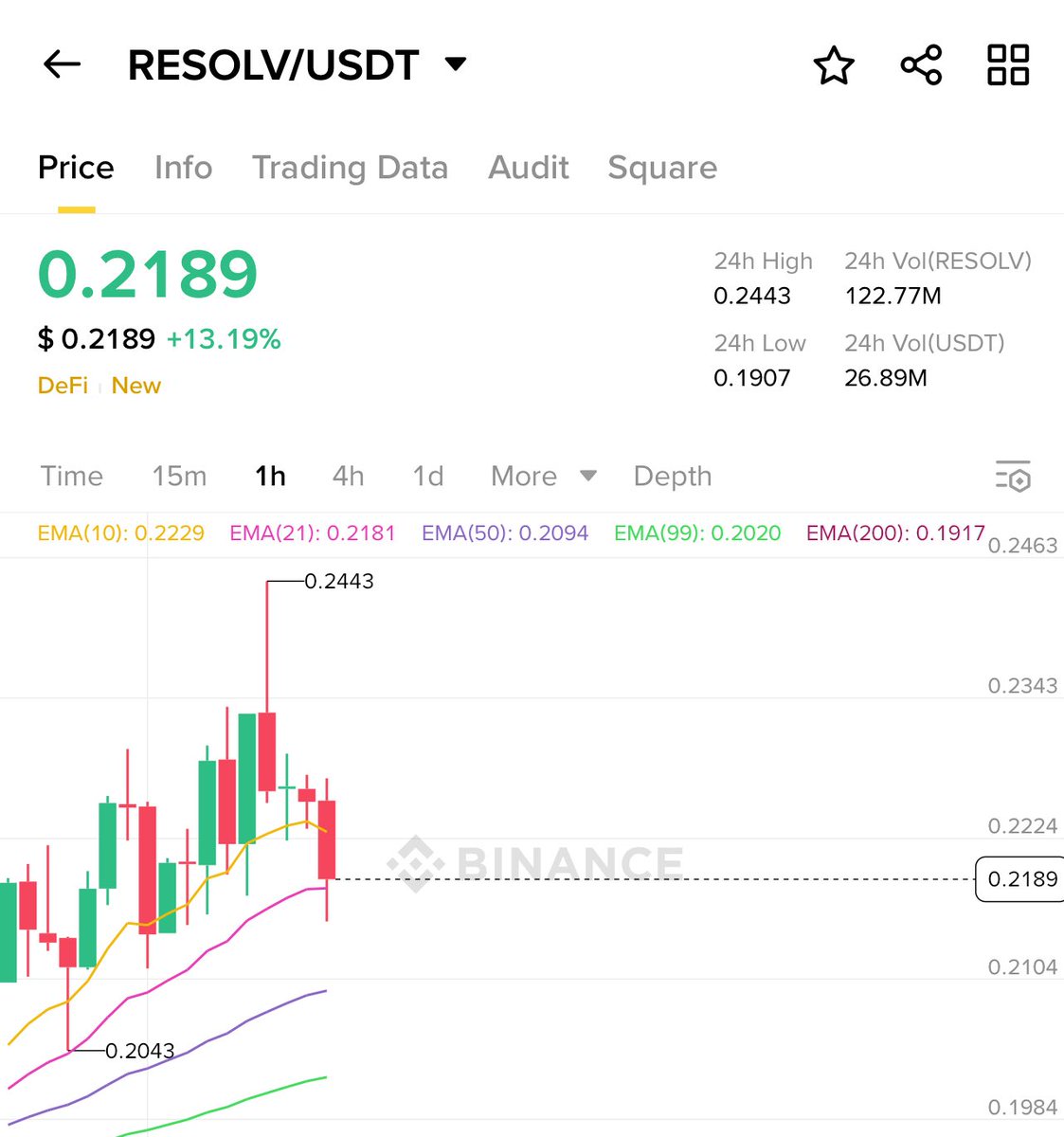Select the 4h chart interval
The width and height of the screenshot is (1064, 1137).
tap(348, 476)
